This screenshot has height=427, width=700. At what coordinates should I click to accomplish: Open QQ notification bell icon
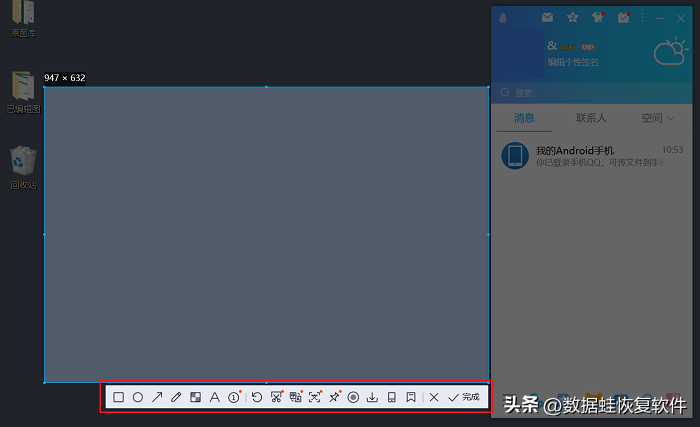[503, 18]
